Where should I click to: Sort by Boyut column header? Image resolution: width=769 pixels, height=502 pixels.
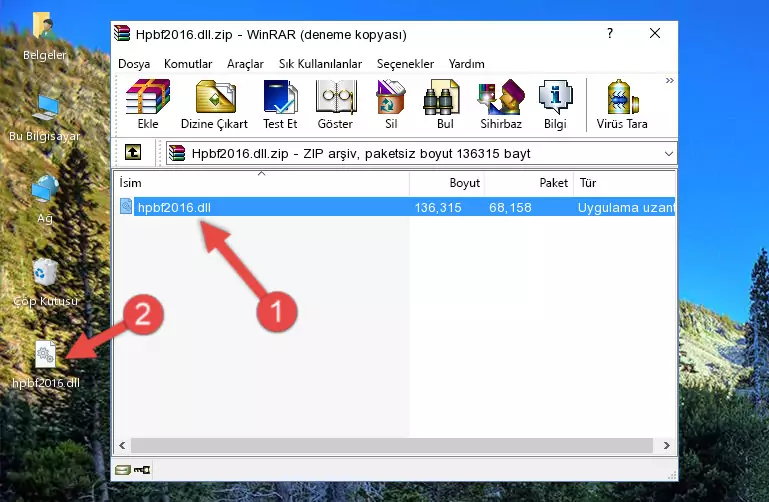pyautogui.click(x=447, y=182)
